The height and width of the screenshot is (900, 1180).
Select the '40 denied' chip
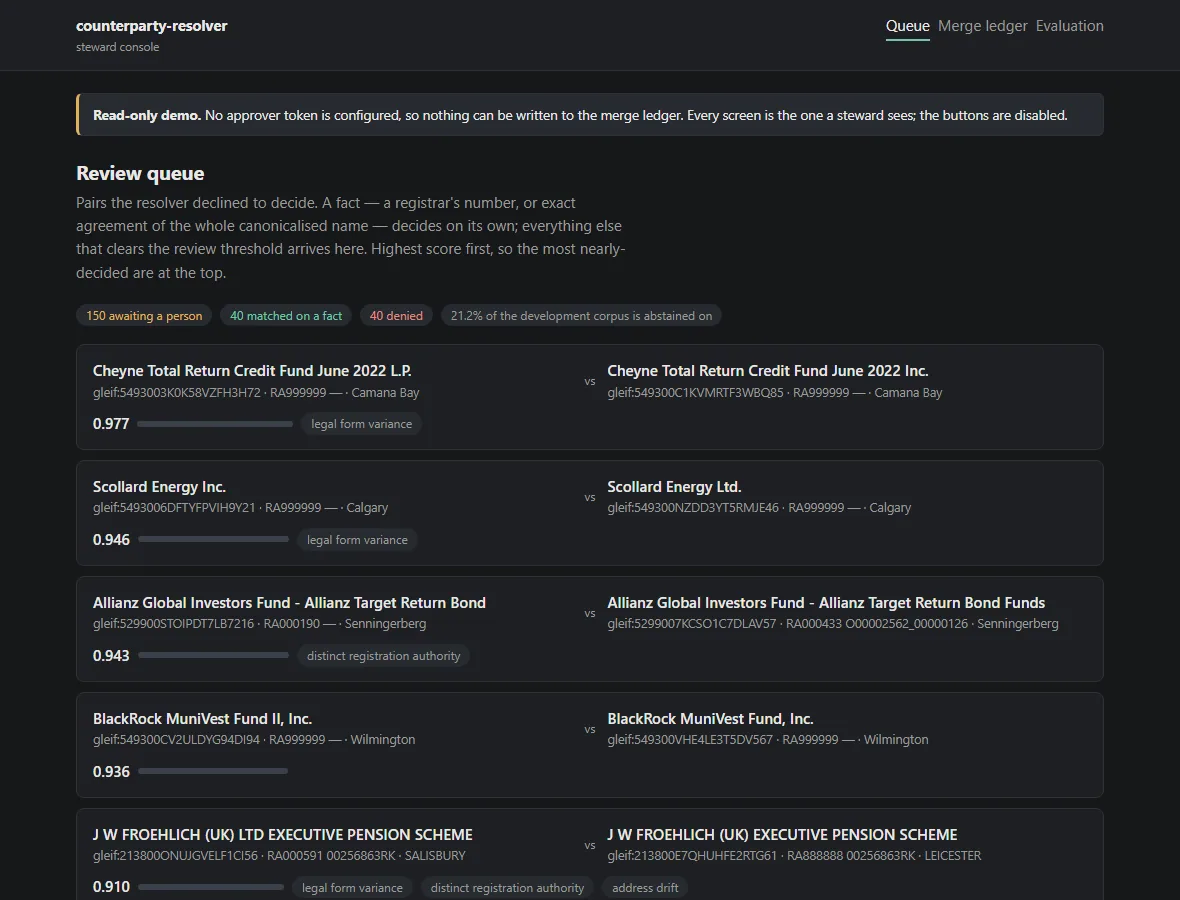pyautogui.click(x=396, y=316)
